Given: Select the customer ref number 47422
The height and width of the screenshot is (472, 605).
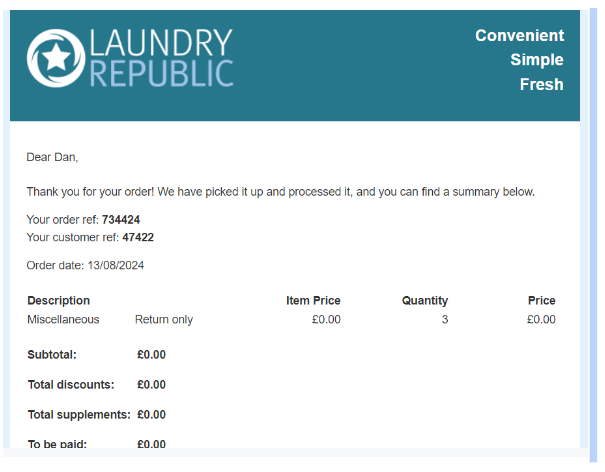Looking at the screenshot, I should 138,237.
